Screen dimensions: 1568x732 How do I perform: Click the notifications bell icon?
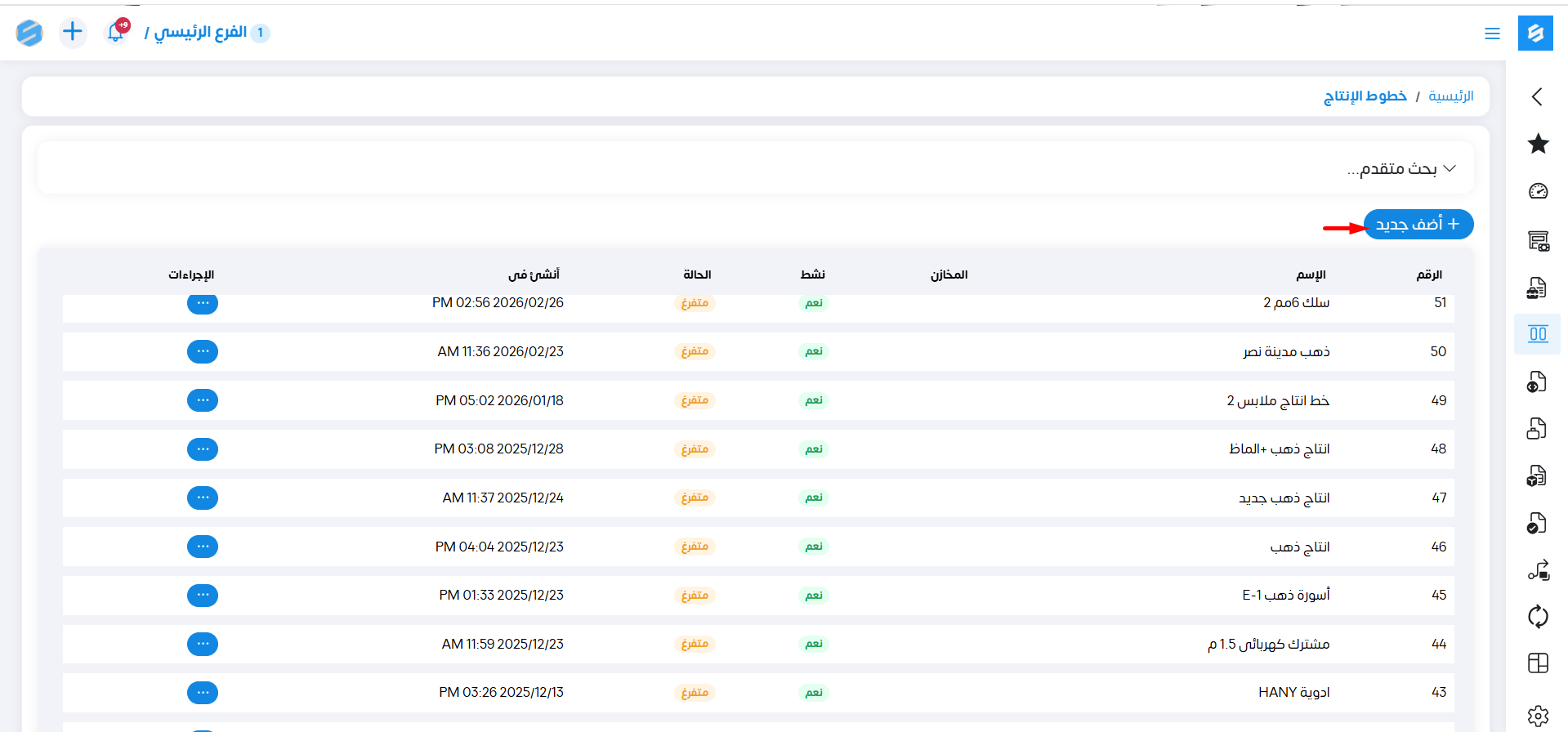pyautogui.click(x=116, y=33)
